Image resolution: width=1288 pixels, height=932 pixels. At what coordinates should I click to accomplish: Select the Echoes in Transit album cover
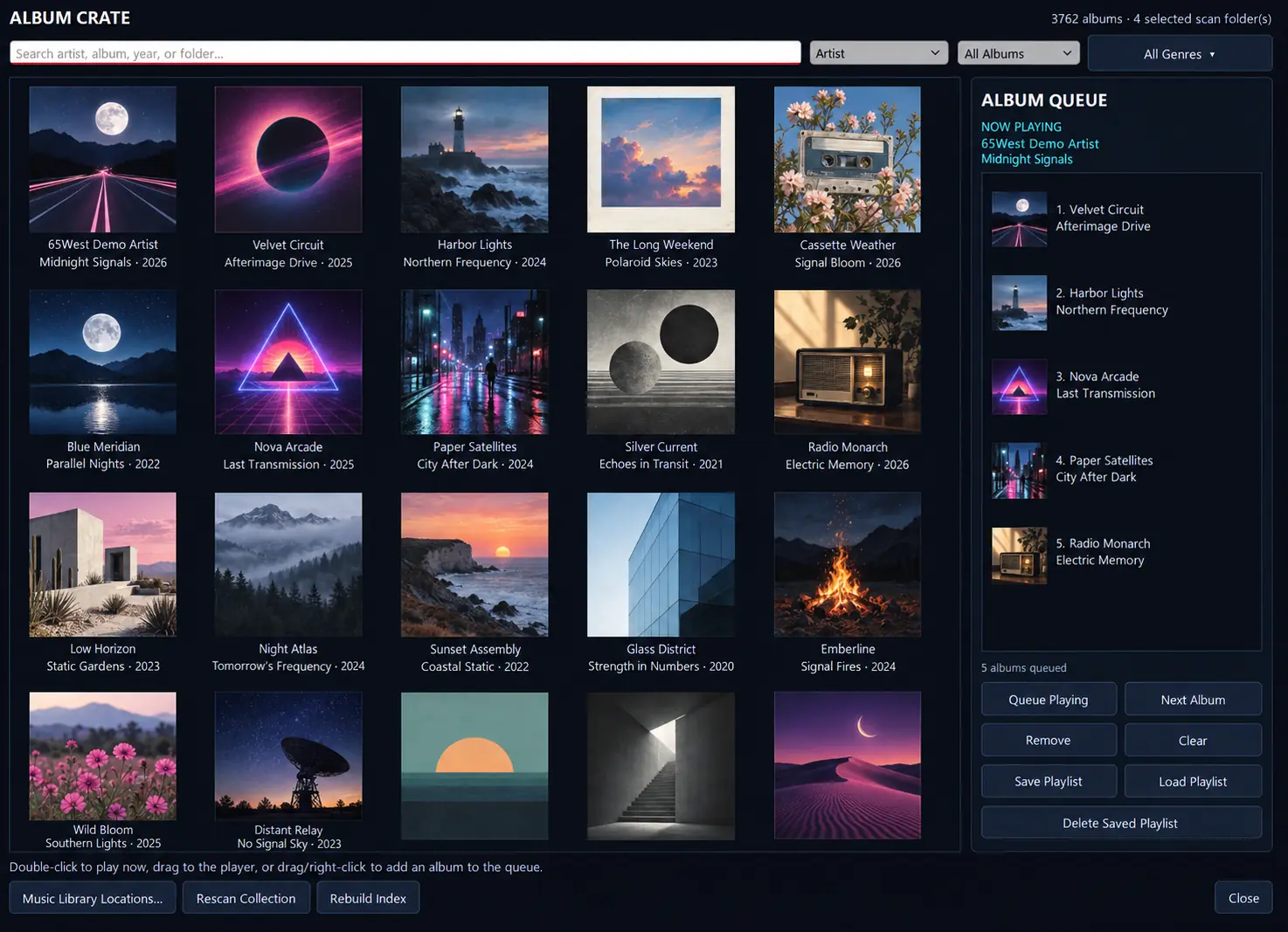coord(661,362)
